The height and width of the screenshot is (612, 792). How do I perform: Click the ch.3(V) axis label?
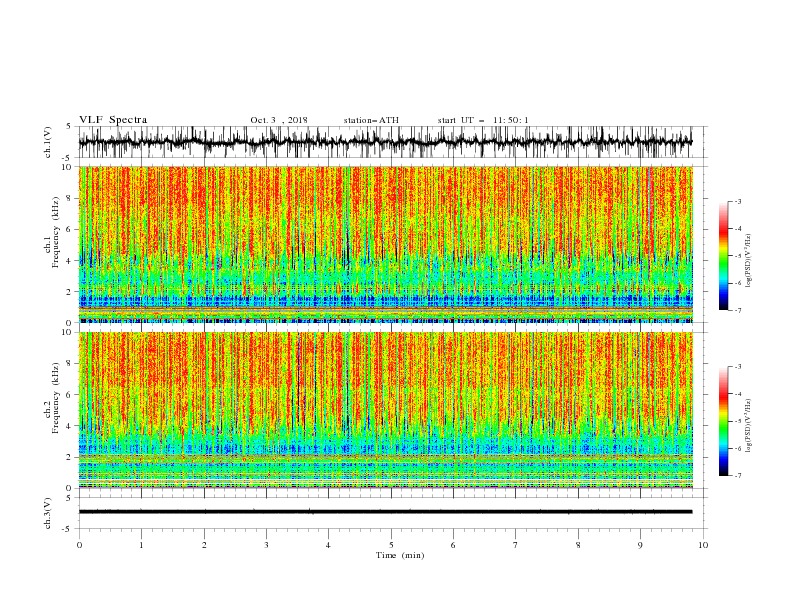(48, 513)
